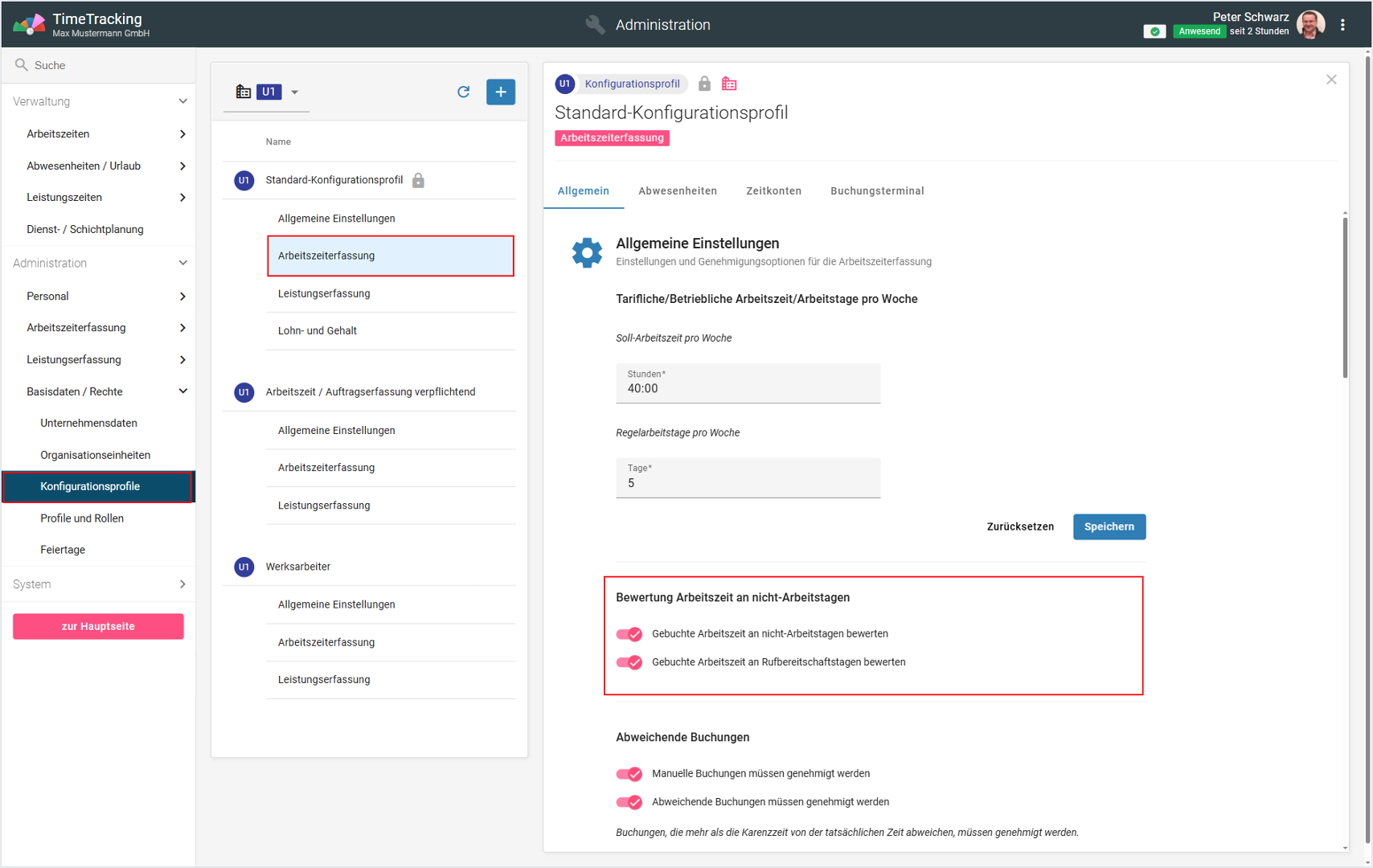Image resolution: width=1373 pixels, height=868 pixels.
Task: Close the configuration profile panel
Action: click(1331, 80)
